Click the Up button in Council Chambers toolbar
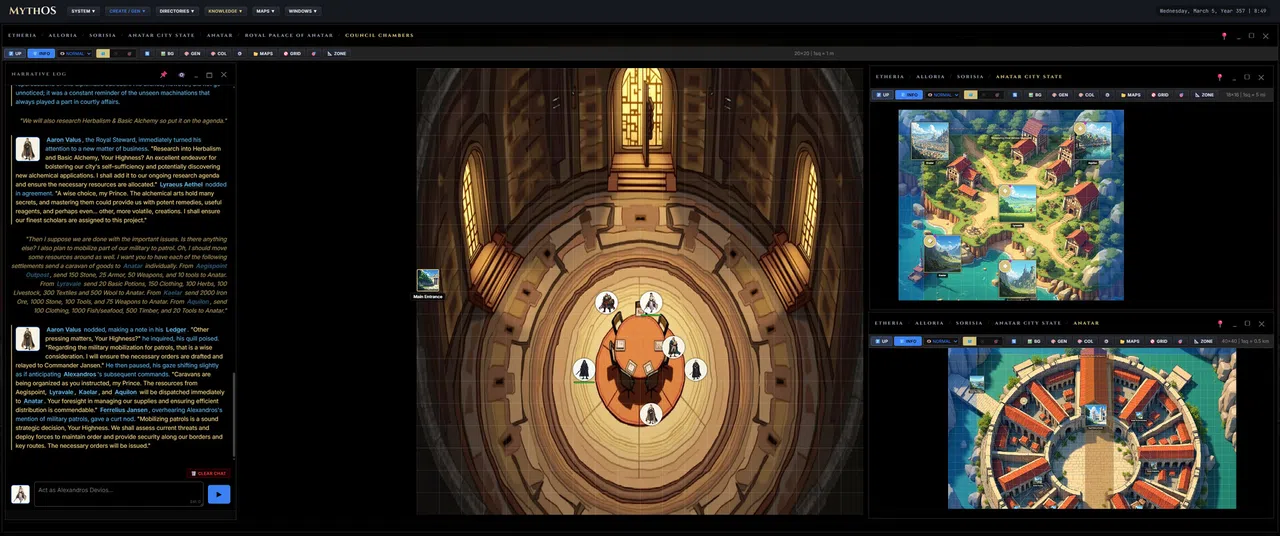Screen dimensions: 1280x536 tap(15, 53)
